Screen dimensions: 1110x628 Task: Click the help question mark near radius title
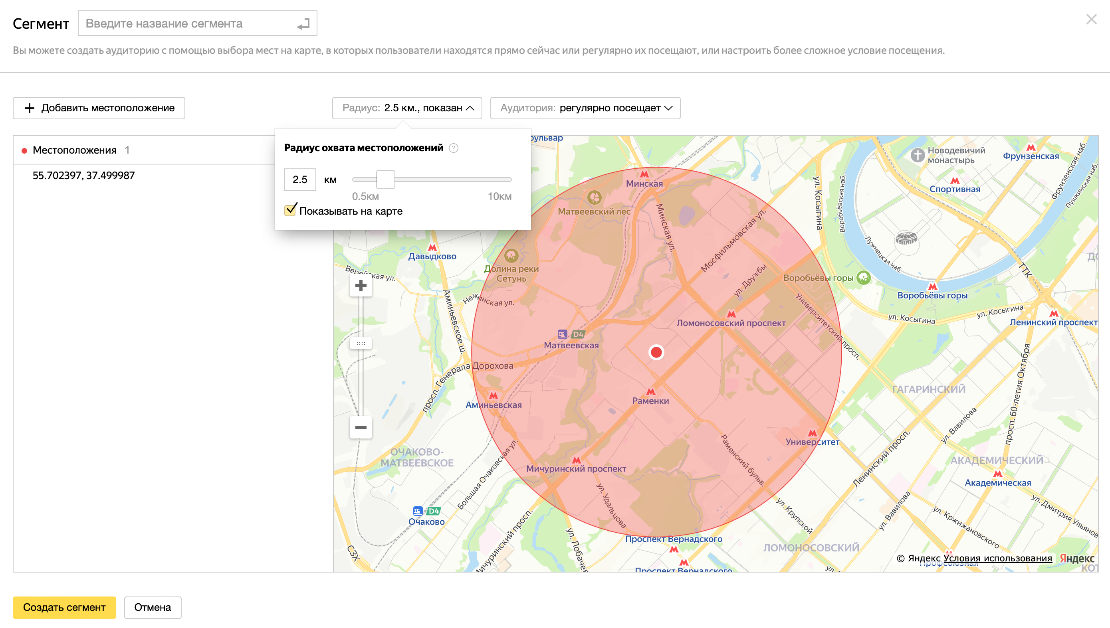[x=453, y=148]
